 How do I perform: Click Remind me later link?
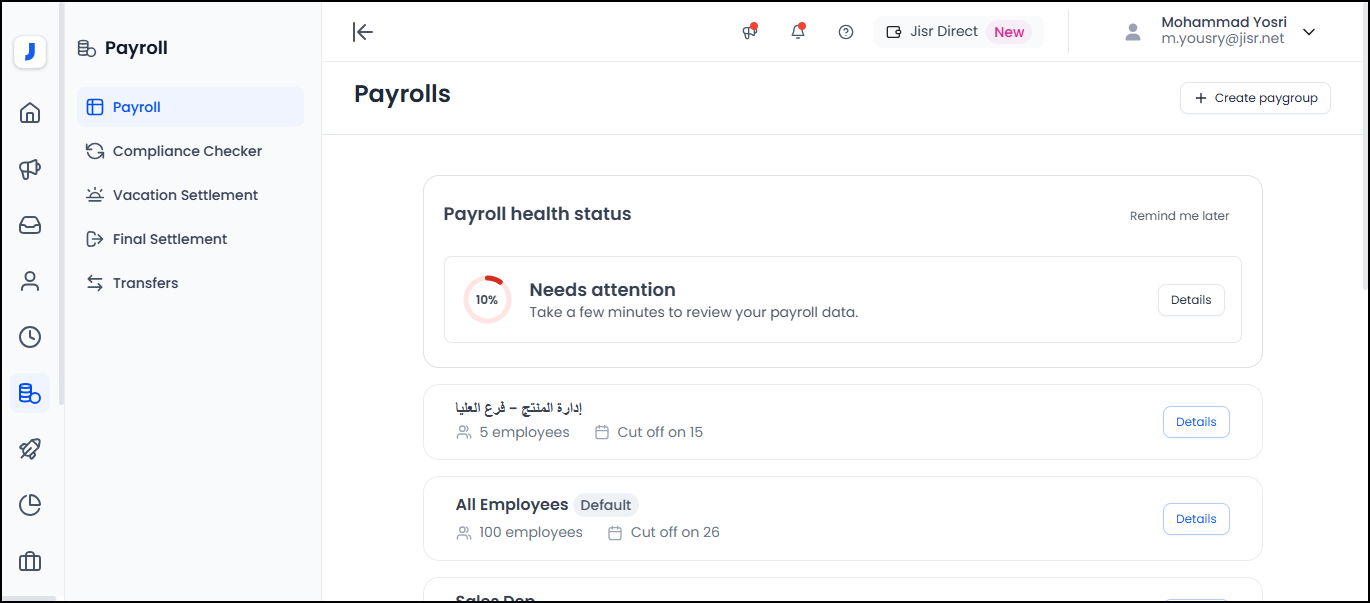pos(1179,216)
